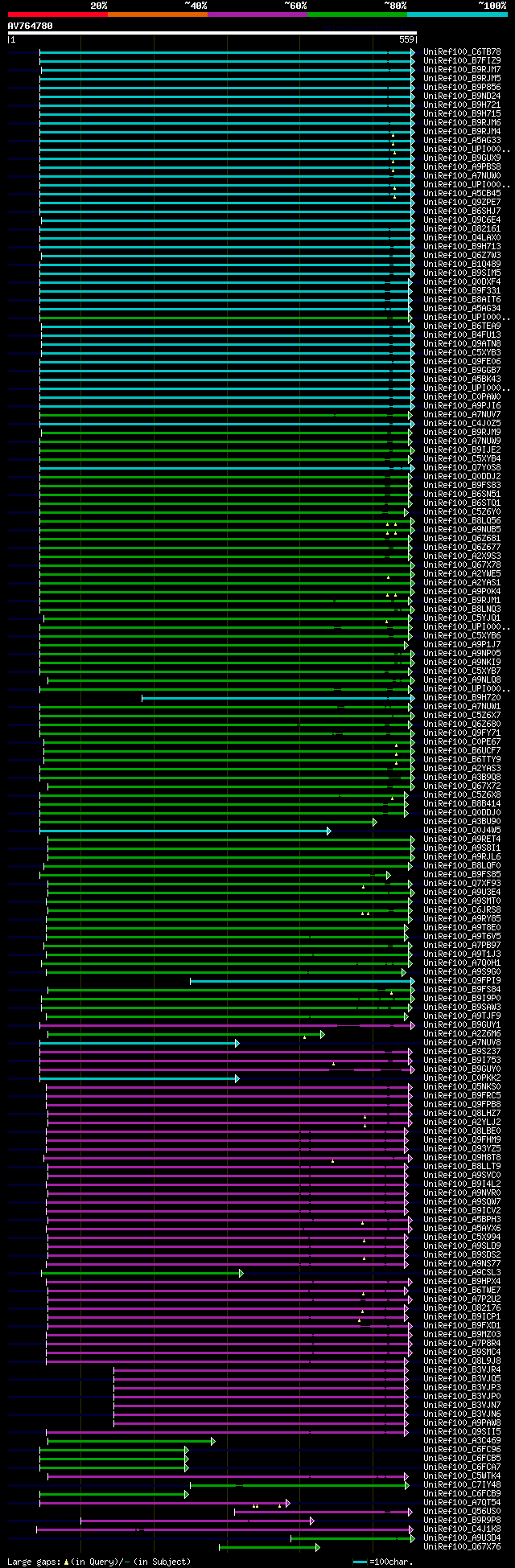Select hit label UniRef100_B9ND24
Screen dimensions: 515x1568
point(462,96)
